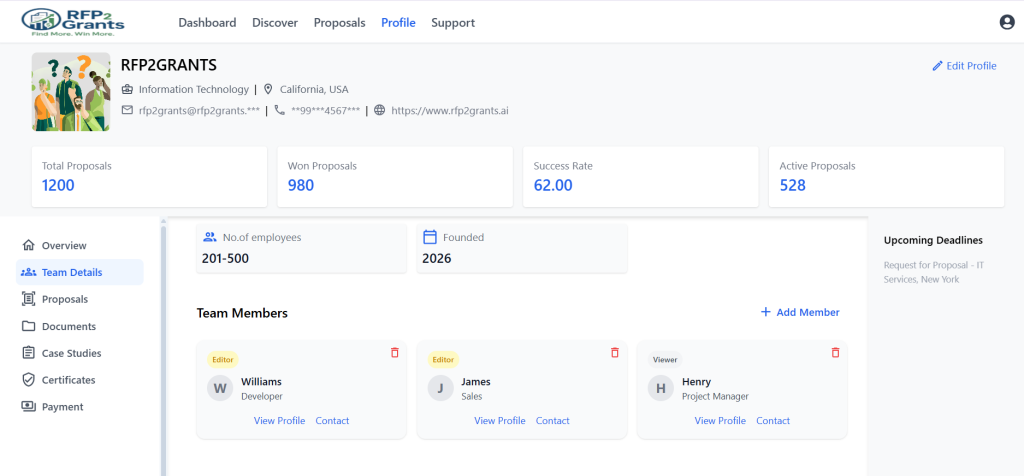Click the RFP2Grants logo
Image resolution: width=1024 pixels, height=476 pixels.
[x=76, y=22]
